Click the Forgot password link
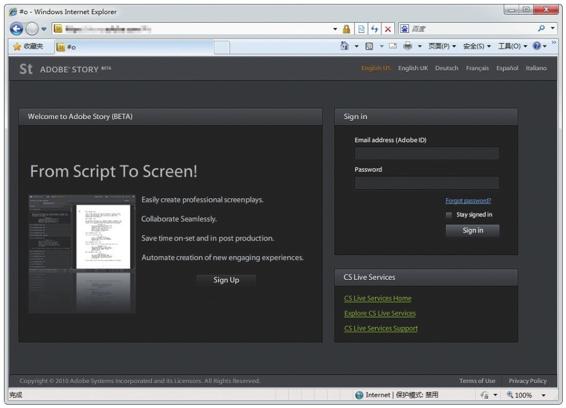 click(468, 201)
